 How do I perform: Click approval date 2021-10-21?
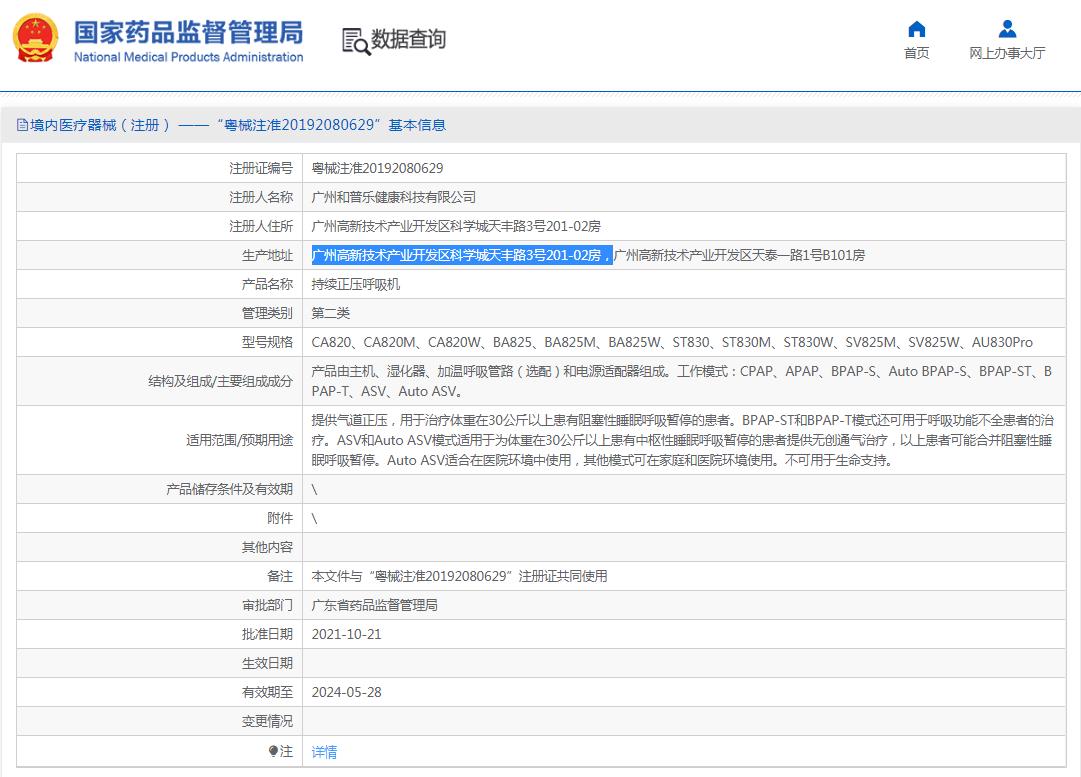[x=346, y=634]
